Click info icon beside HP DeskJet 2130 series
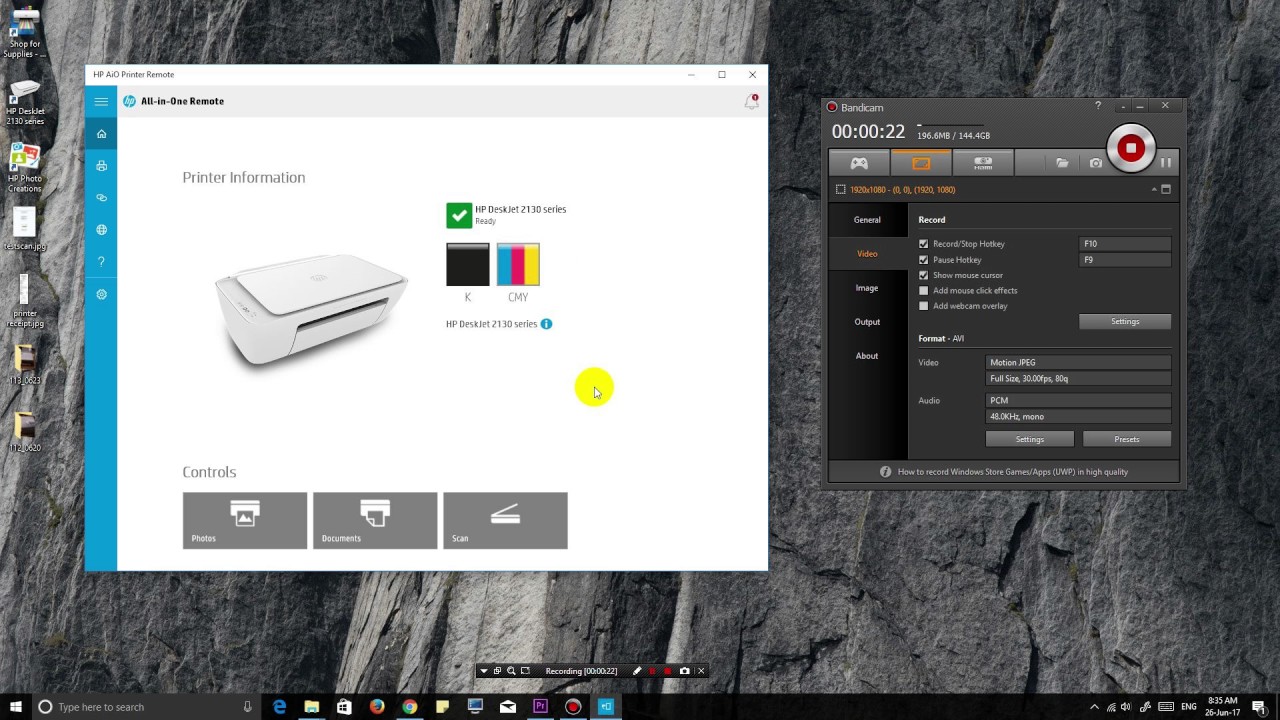The image size is (1280, 720). click(x=546, y=324)
